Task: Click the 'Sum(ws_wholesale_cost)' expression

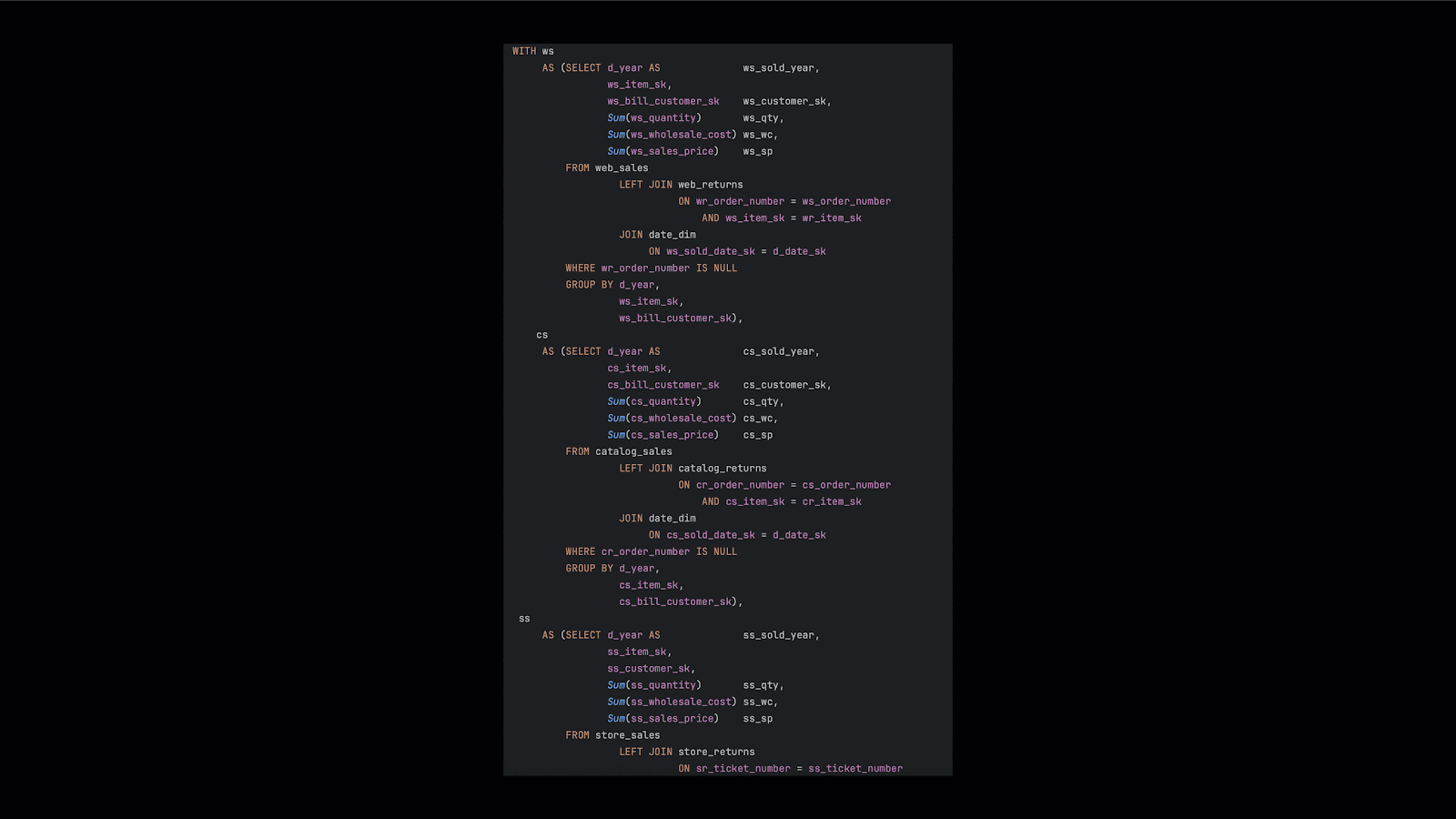Action: click(x=672, y=135)
